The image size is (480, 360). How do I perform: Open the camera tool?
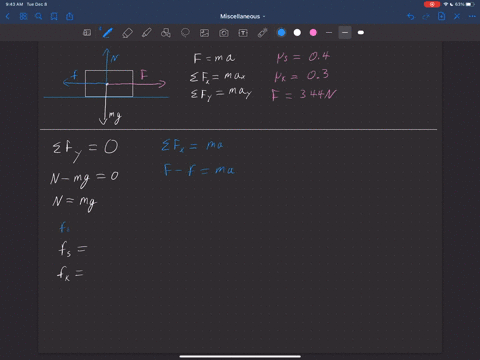click(x=224, y=33)
